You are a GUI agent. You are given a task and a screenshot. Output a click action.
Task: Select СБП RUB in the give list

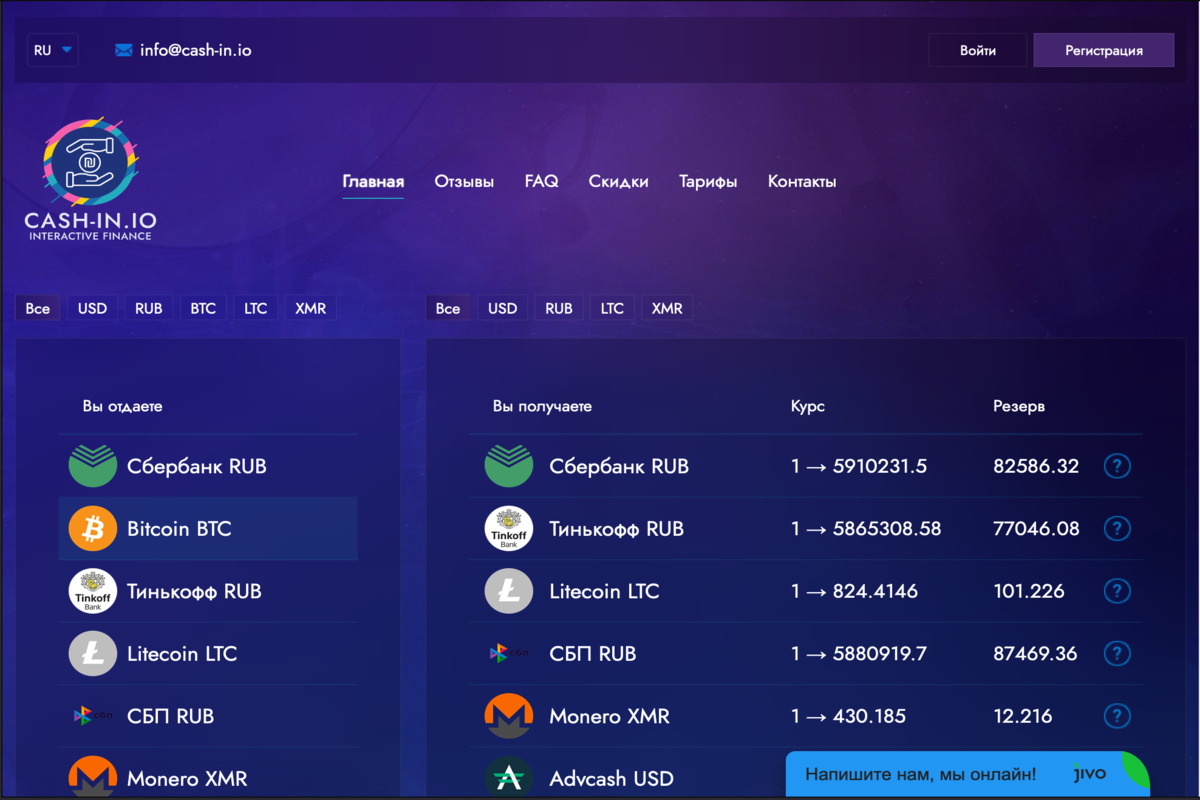(x=170, y=716)
